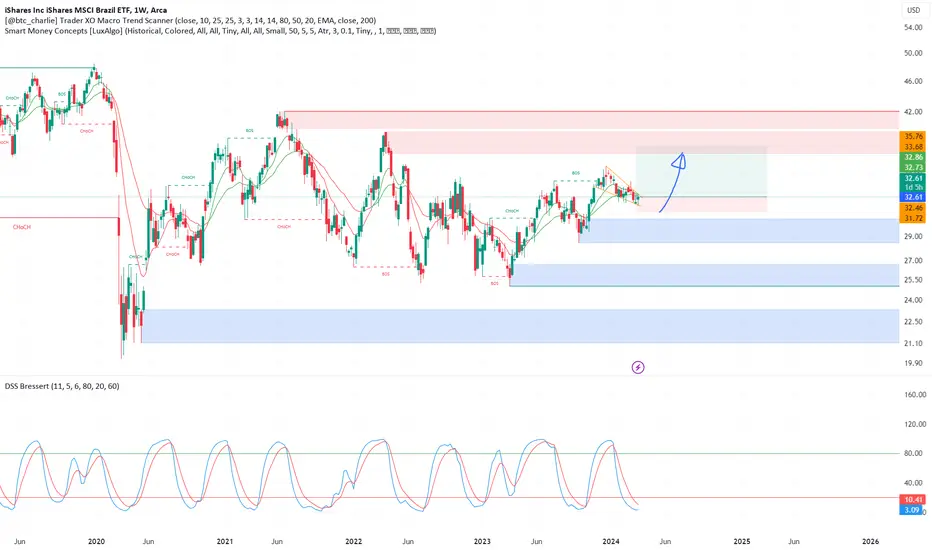
Task: Click the green 32.86 price tag
Action: (914, 157)
